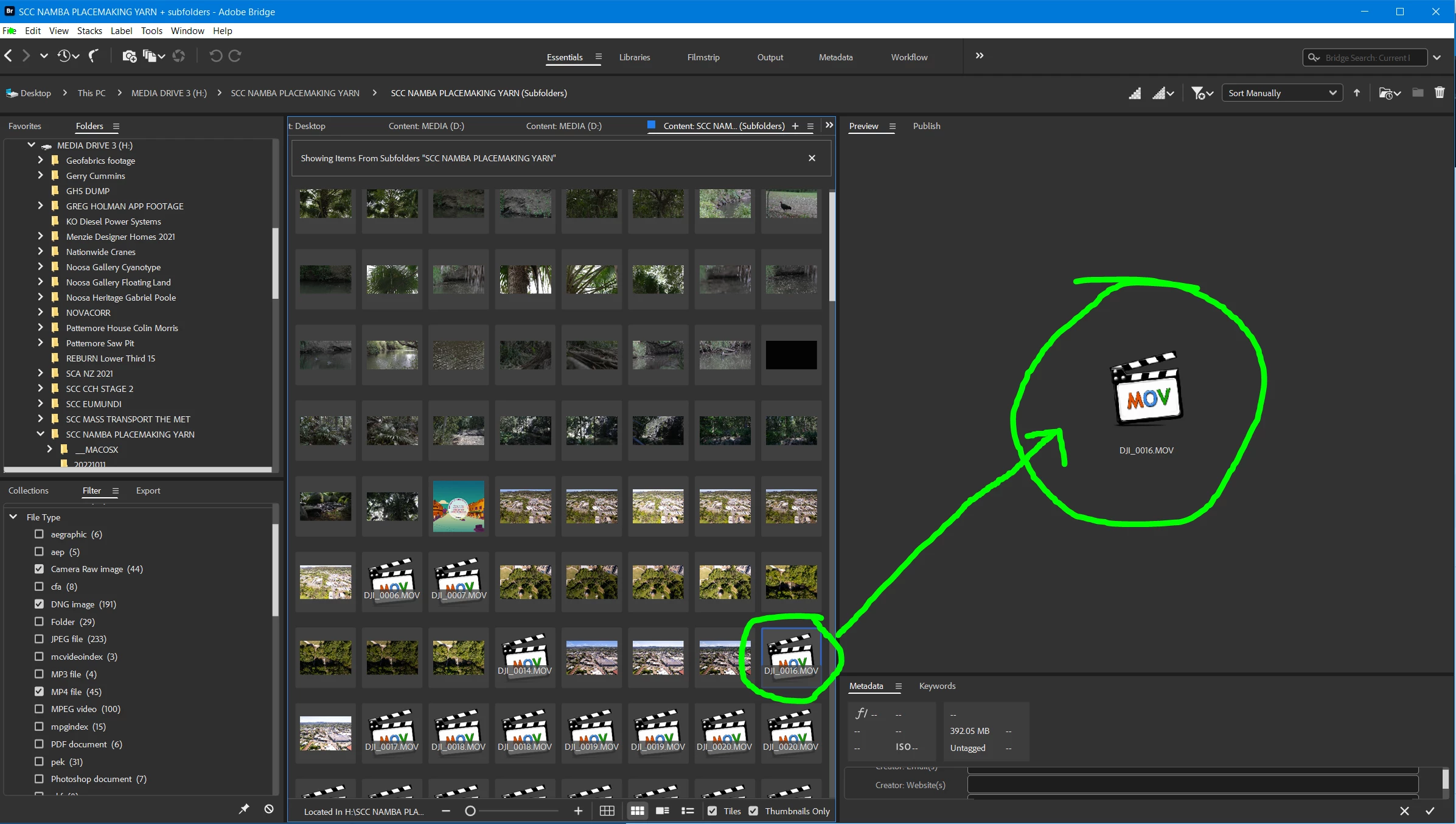Uncheck the MP4 file filter checkbox
Image resolution: width=1456 pixels, height=824 pixels.
(x=40, y=691)
